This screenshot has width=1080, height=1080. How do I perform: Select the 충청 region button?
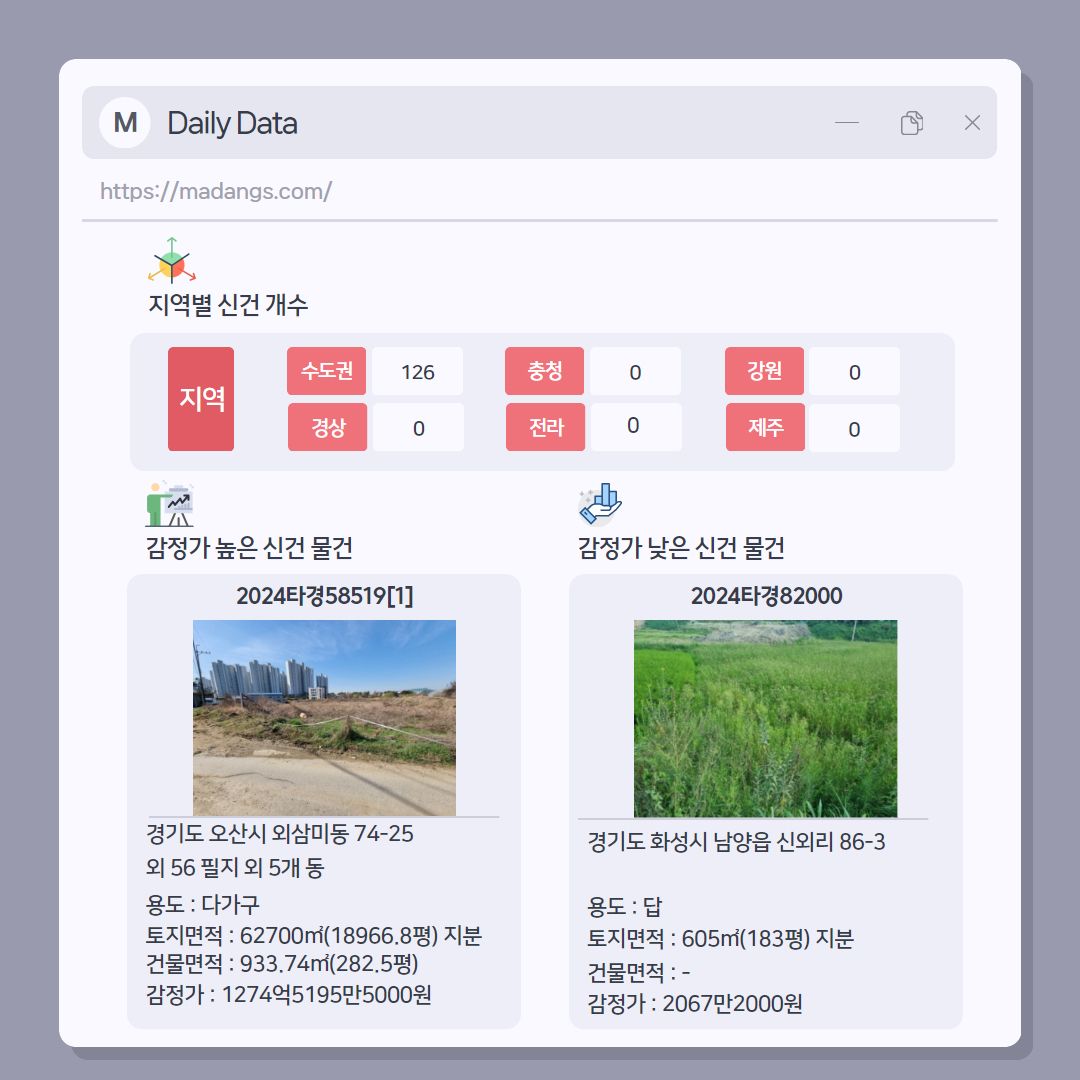click(544, 371)
